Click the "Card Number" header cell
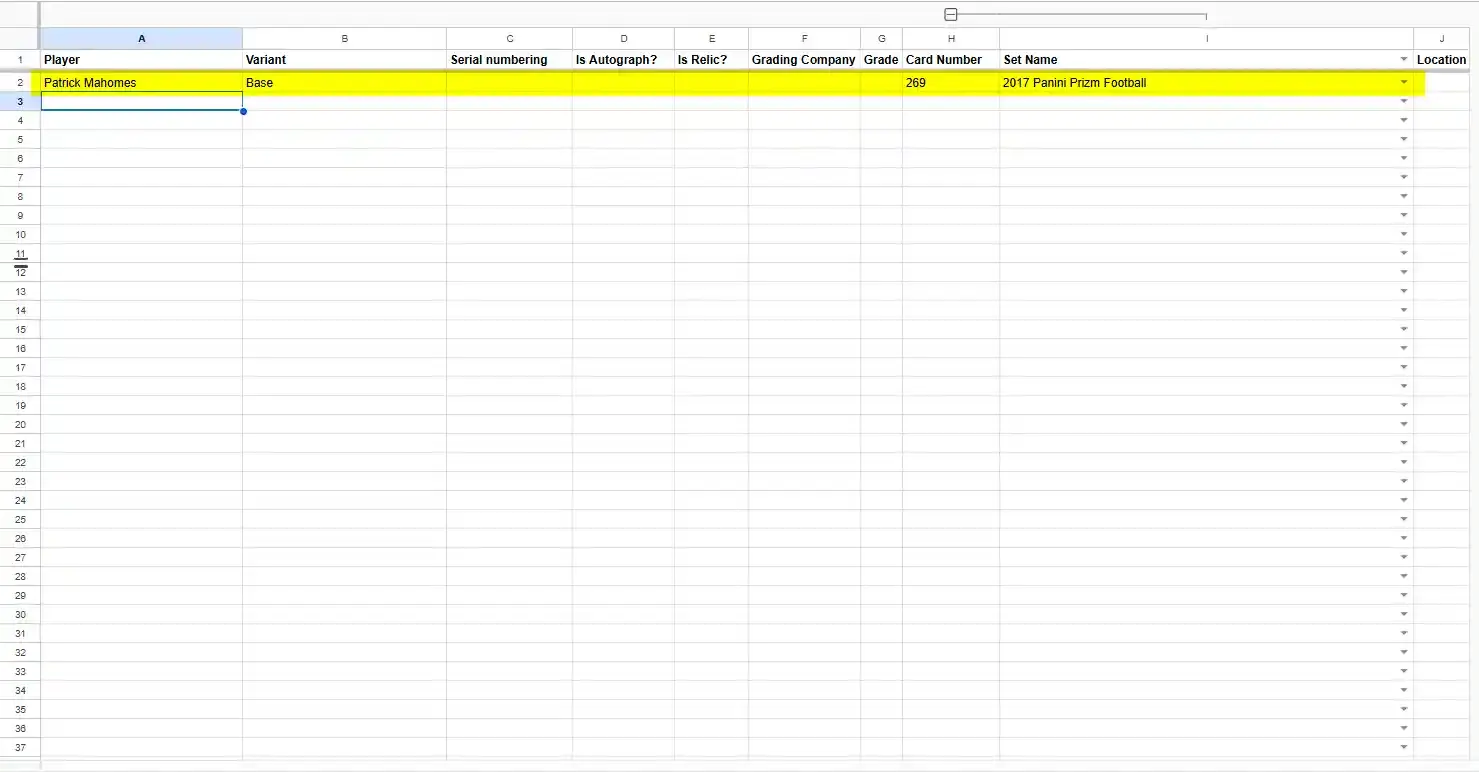 (x=950, y=60)
